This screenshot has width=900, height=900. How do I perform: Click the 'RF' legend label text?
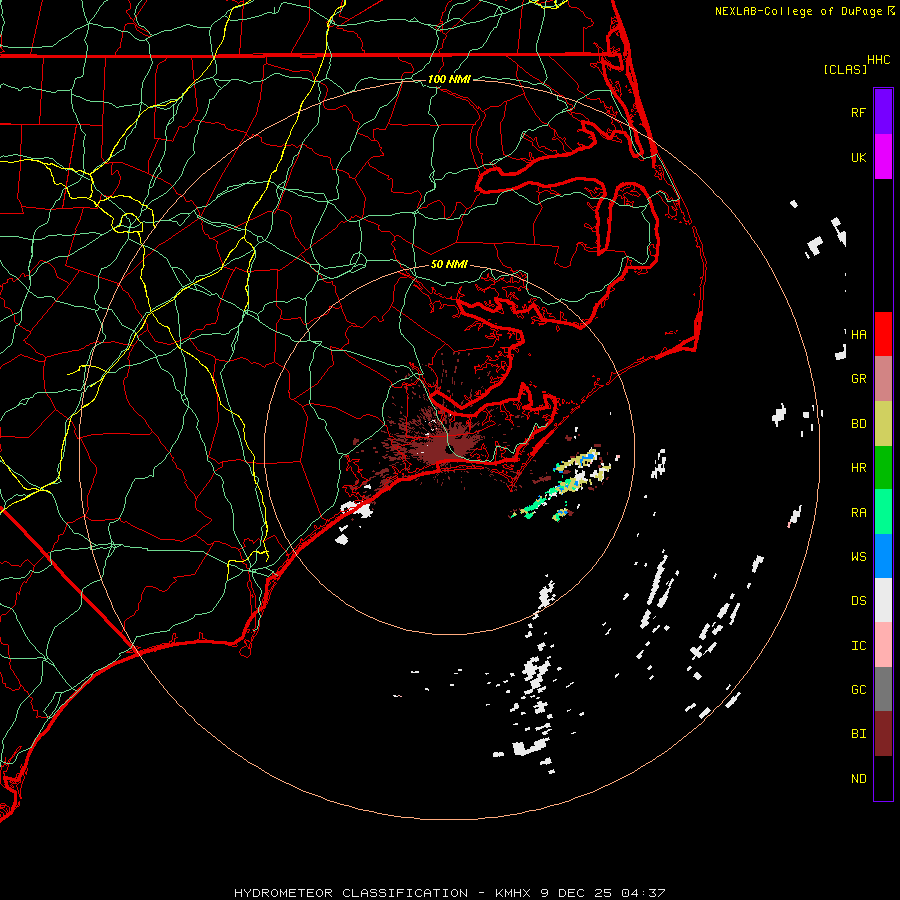coord(858,112)
